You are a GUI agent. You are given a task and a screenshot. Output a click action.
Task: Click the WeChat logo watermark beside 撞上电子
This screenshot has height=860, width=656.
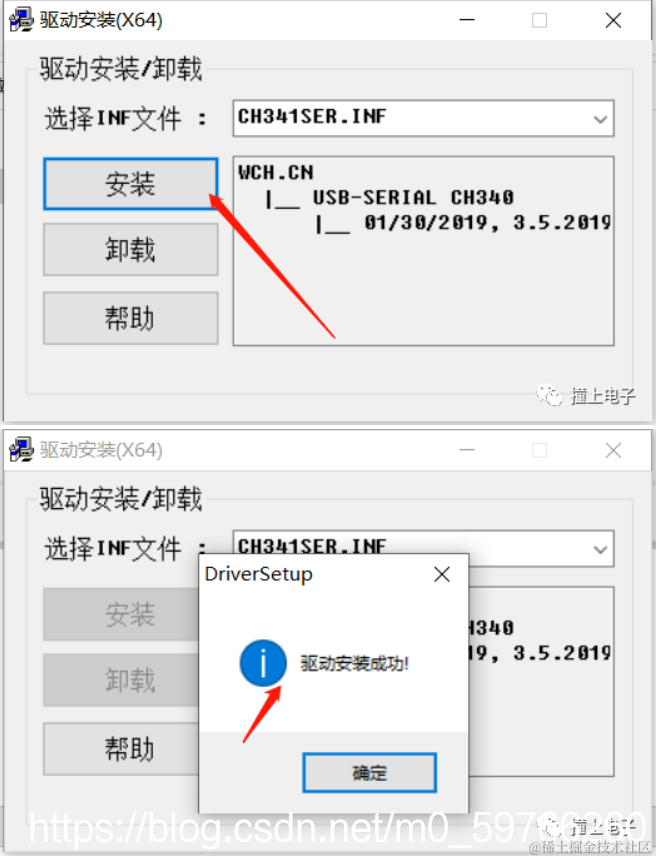click(x=549, y=395)
